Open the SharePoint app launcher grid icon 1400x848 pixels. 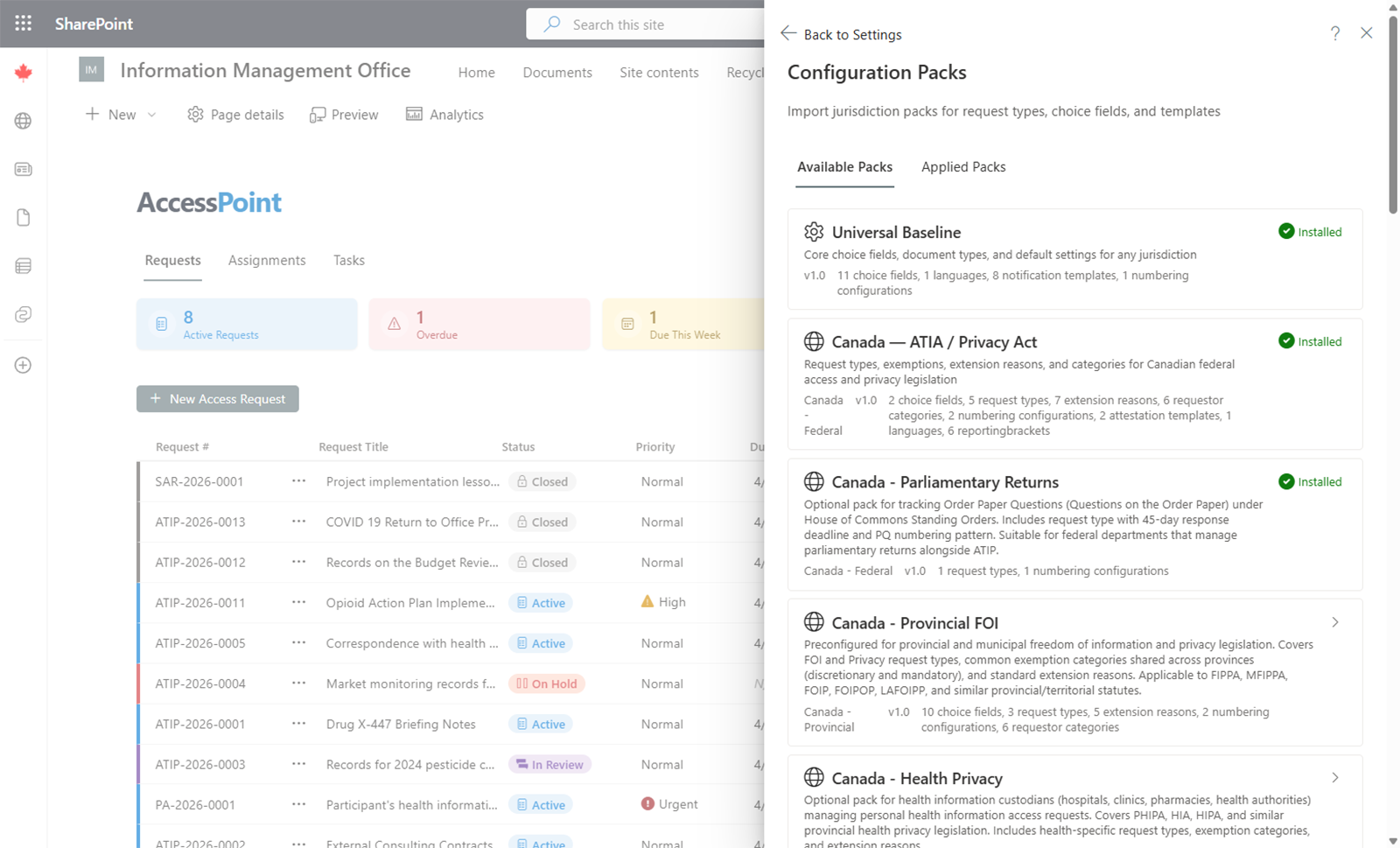pos(23,23)
